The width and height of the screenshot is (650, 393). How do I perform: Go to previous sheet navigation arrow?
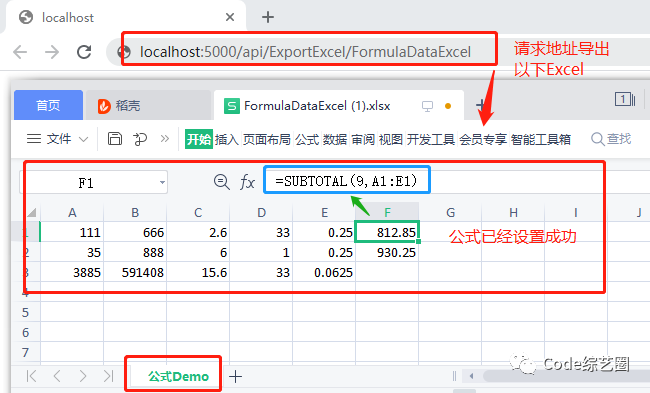(x=57, y=376)
